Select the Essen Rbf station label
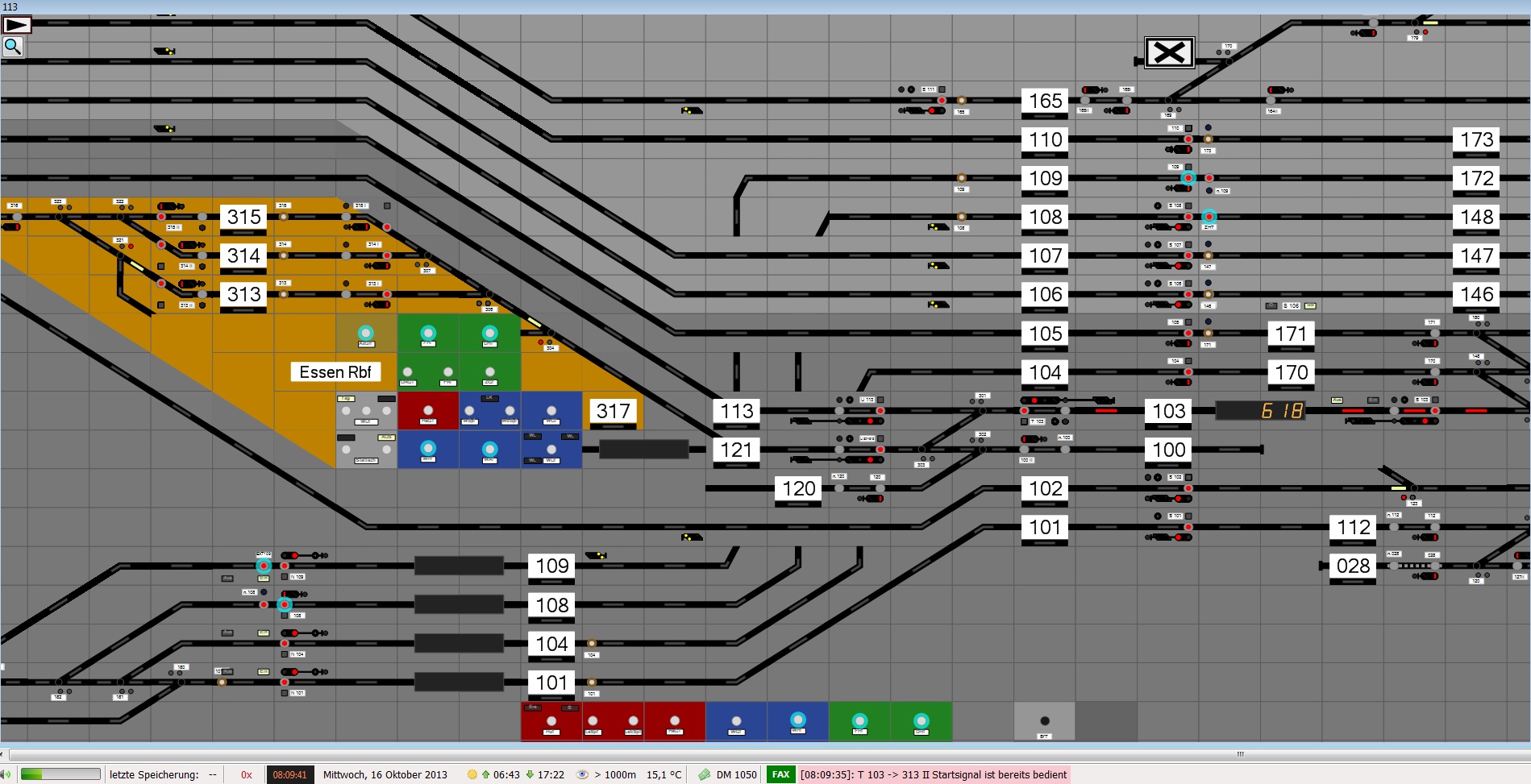 [x=335, y=372]
